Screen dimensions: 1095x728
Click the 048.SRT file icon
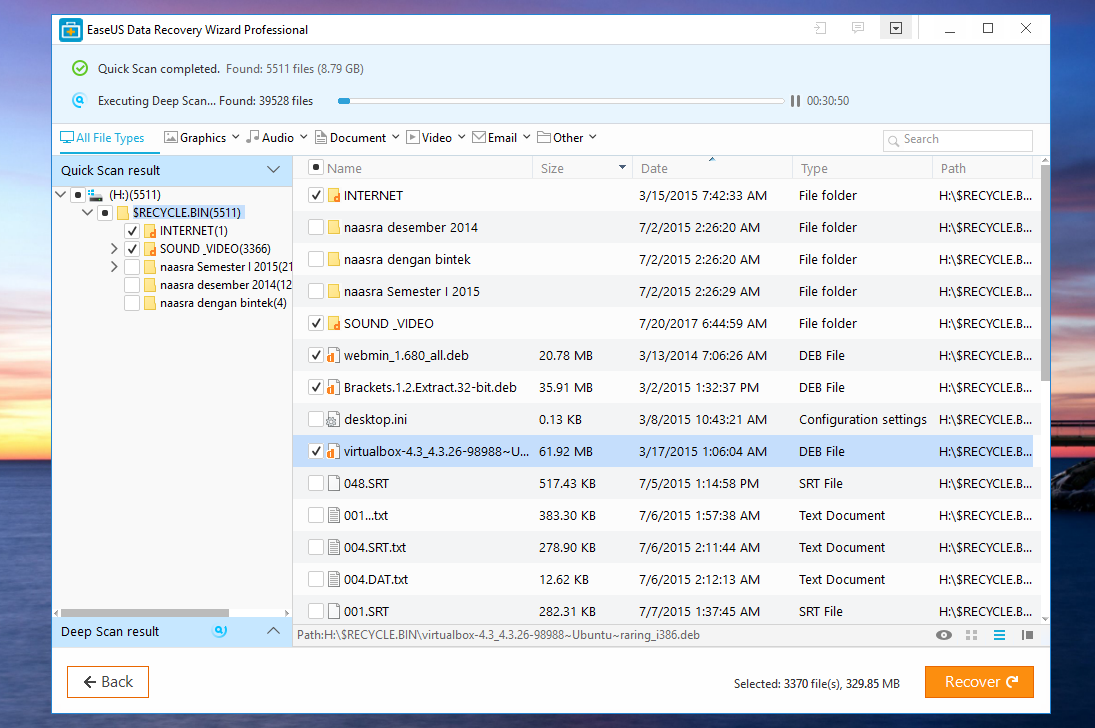coord(333,483)
